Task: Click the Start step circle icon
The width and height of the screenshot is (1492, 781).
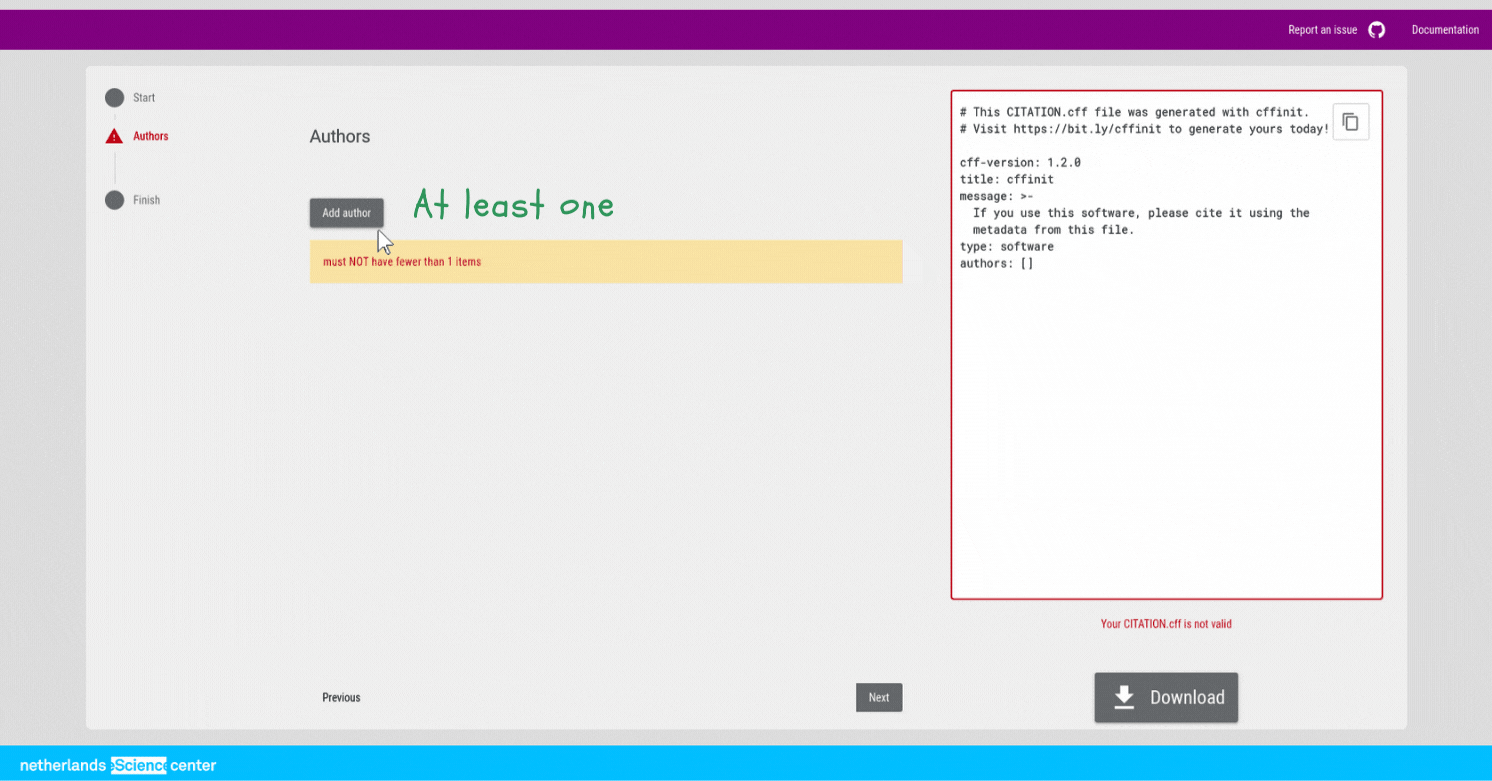Action: 114,97
